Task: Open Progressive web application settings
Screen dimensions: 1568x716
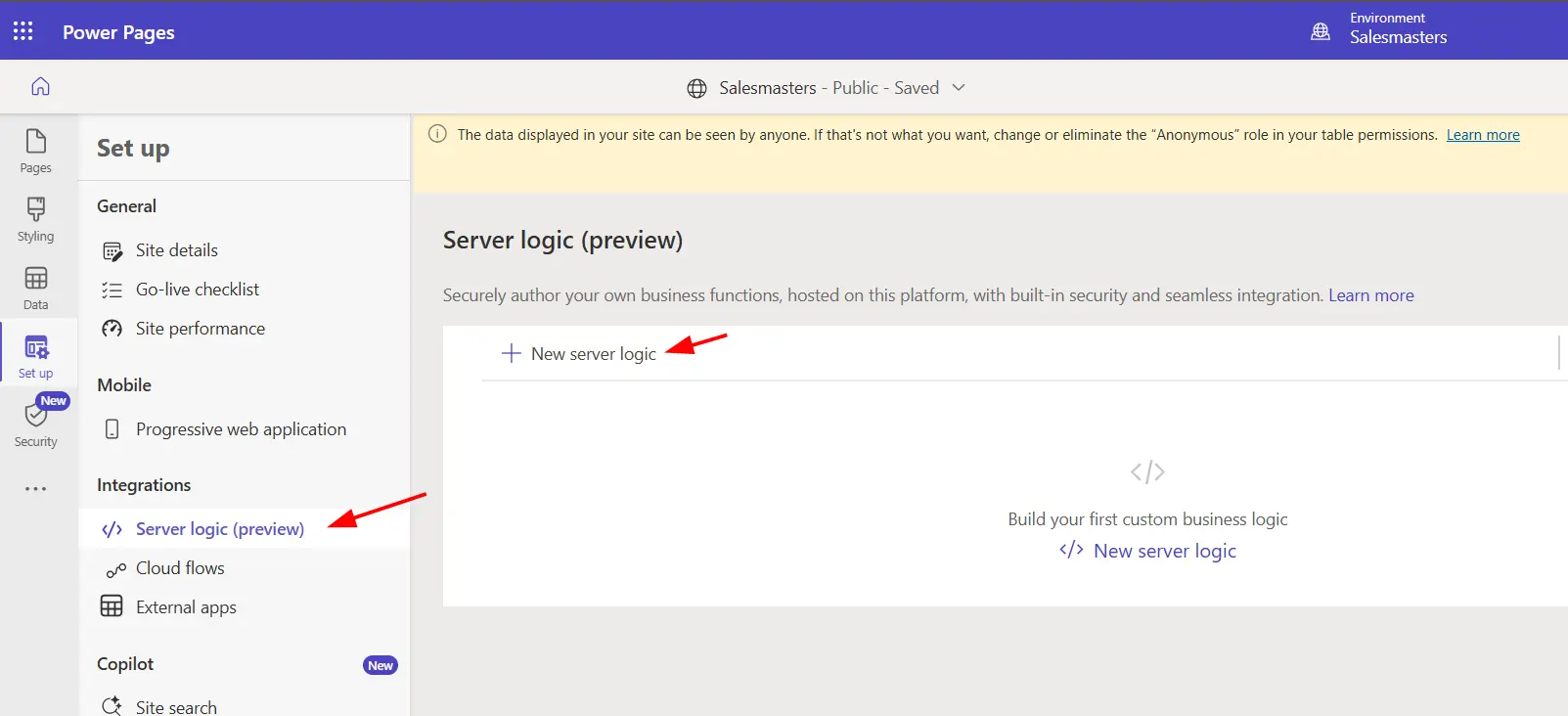Action: [244, 429]
